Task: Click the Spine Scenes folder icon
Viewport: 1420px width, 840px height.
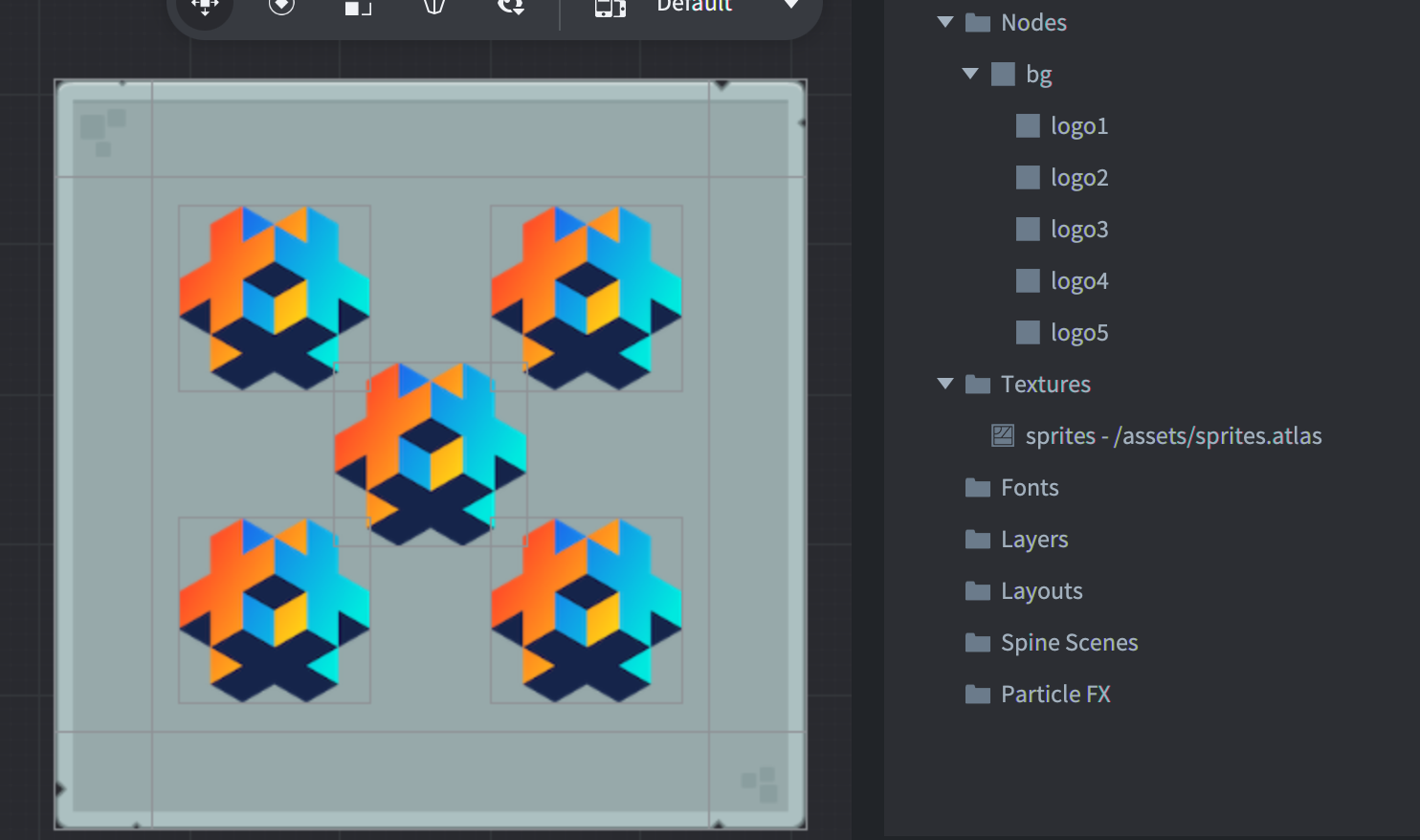Action: coord(978,642)
